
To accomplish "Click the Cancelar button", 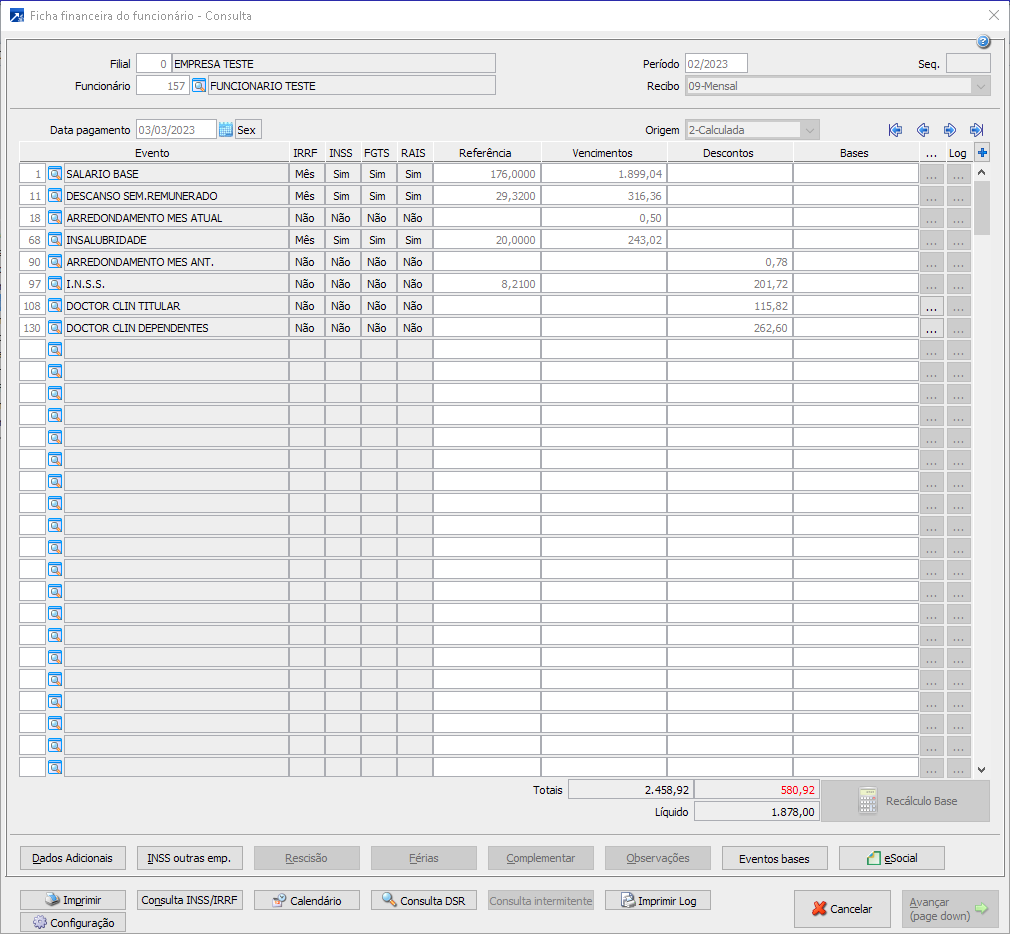I will (x=842, y=909).
